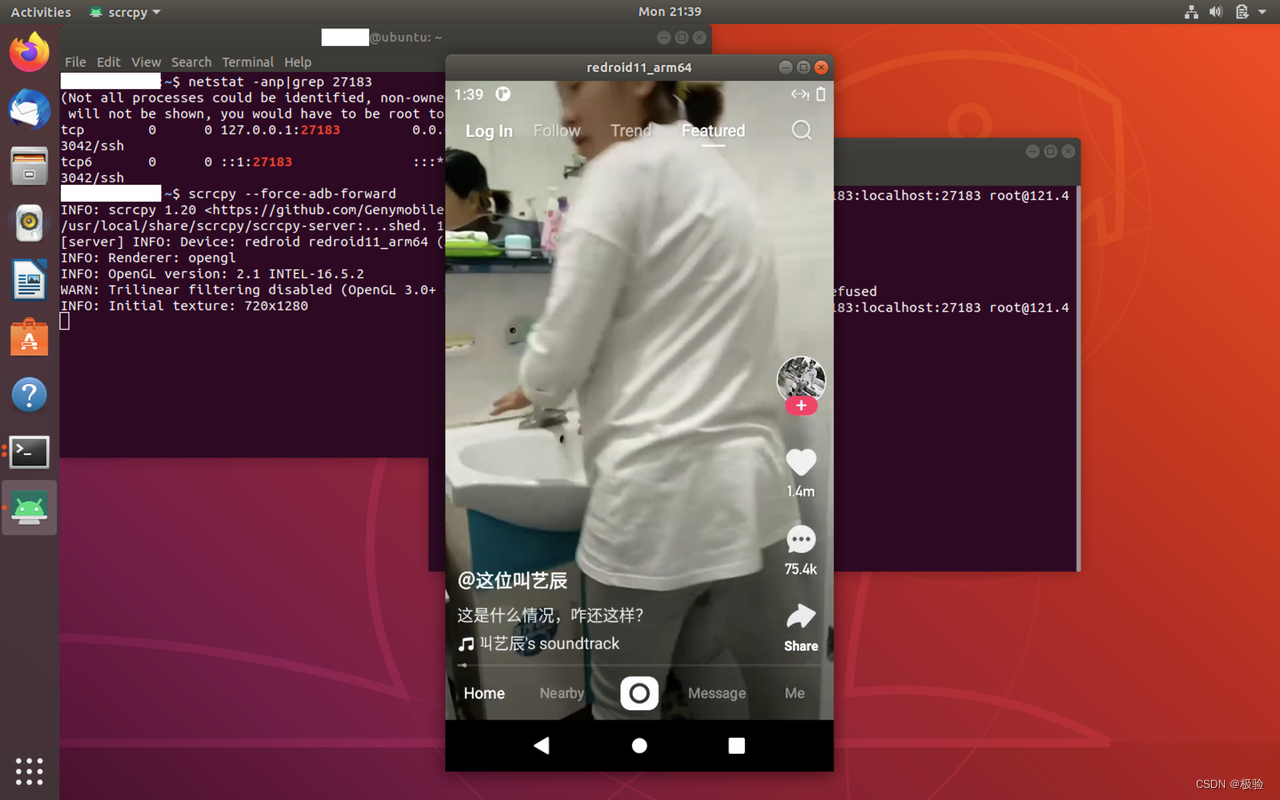Open the Activities overview
Screen dimensions: 1280x800
[x=41, y=12]
